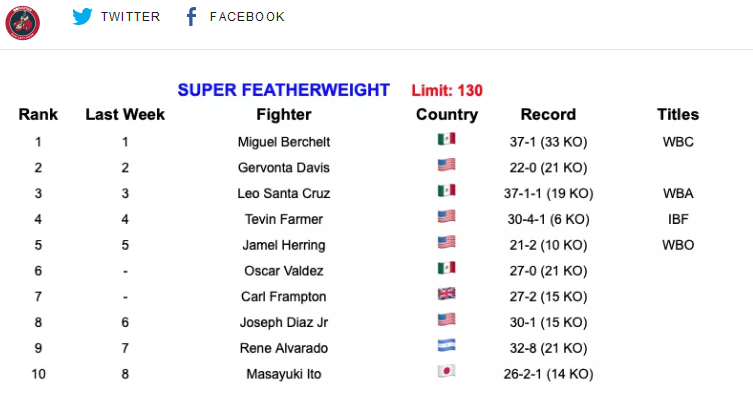Click the Titles column header
Image resolution: width=753 pixels, height=407 pixels.
click(678, 114)
